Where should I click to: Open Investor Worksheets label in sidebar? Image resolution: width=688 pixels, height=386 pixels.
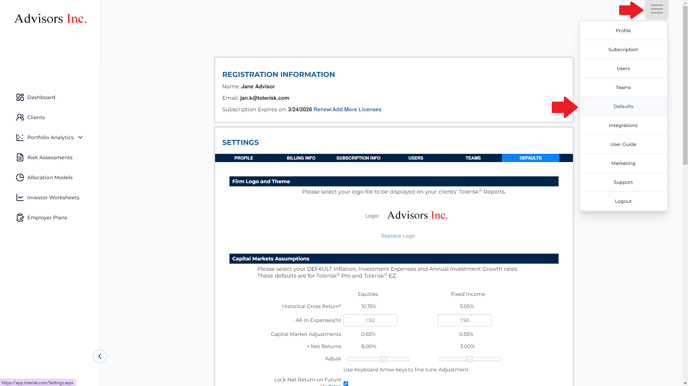tap(53, 197)
